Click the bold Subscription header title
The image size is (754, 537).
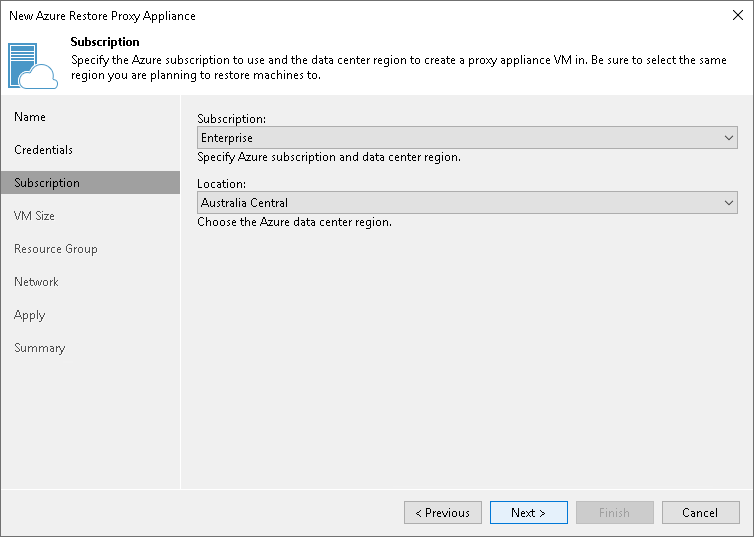pos(105,42)
